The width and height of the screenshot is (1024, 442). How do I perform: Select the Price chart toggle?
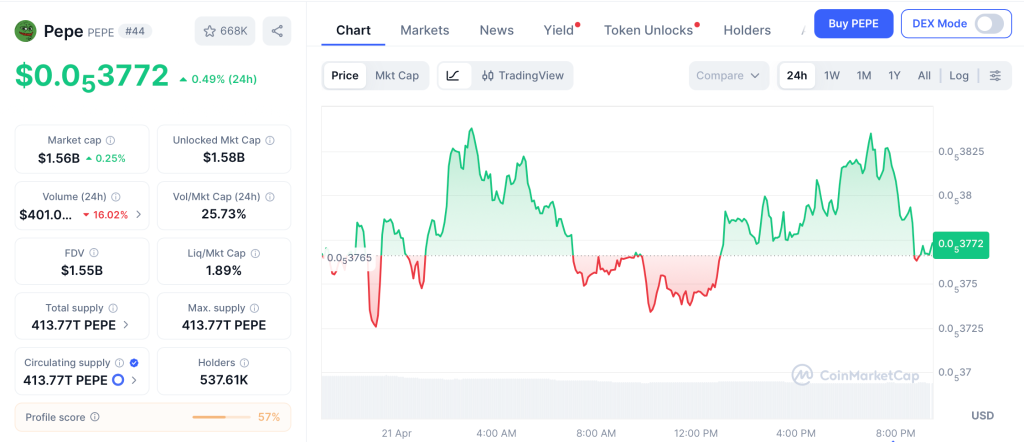coord(345,75)
